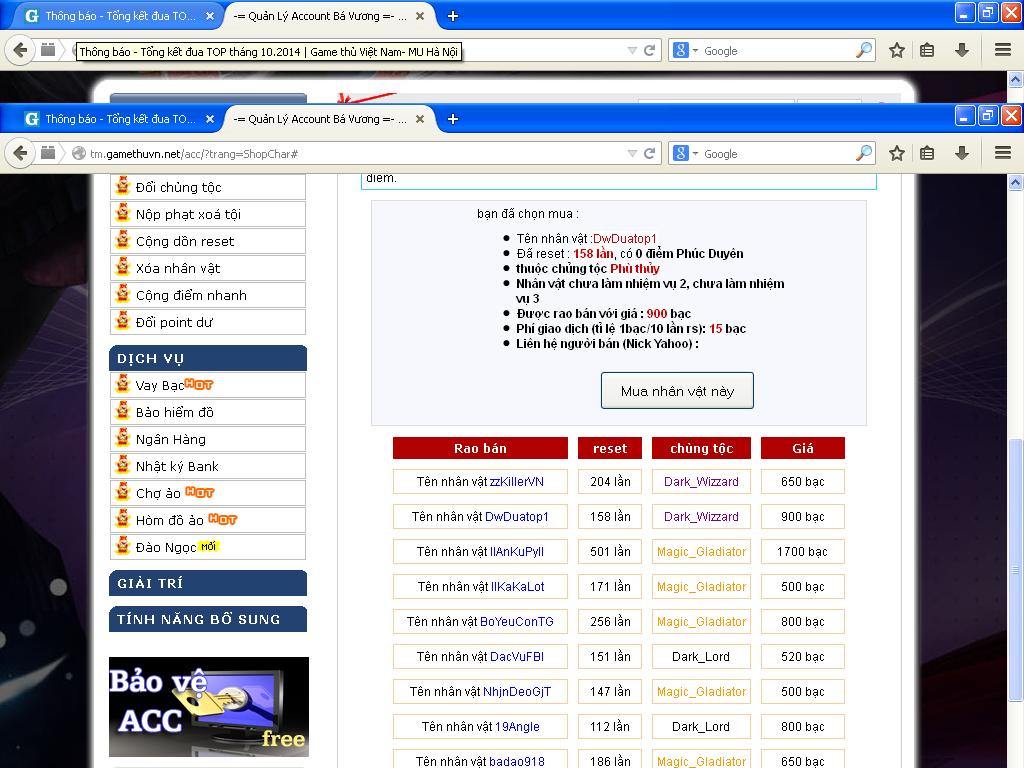Expand the GIẢI TRÍ sidebar section
Screen dimensions: 1024x768
pos(207,583)
